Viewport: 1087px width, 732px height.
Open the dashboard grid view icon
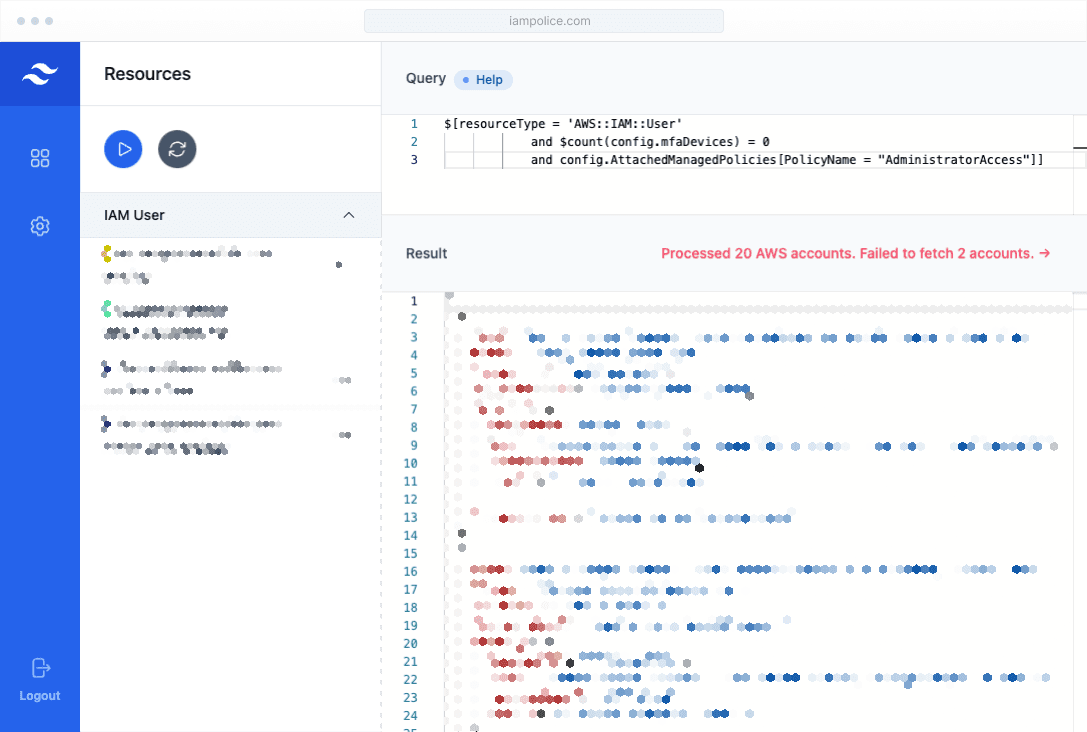tap(40, 158)
